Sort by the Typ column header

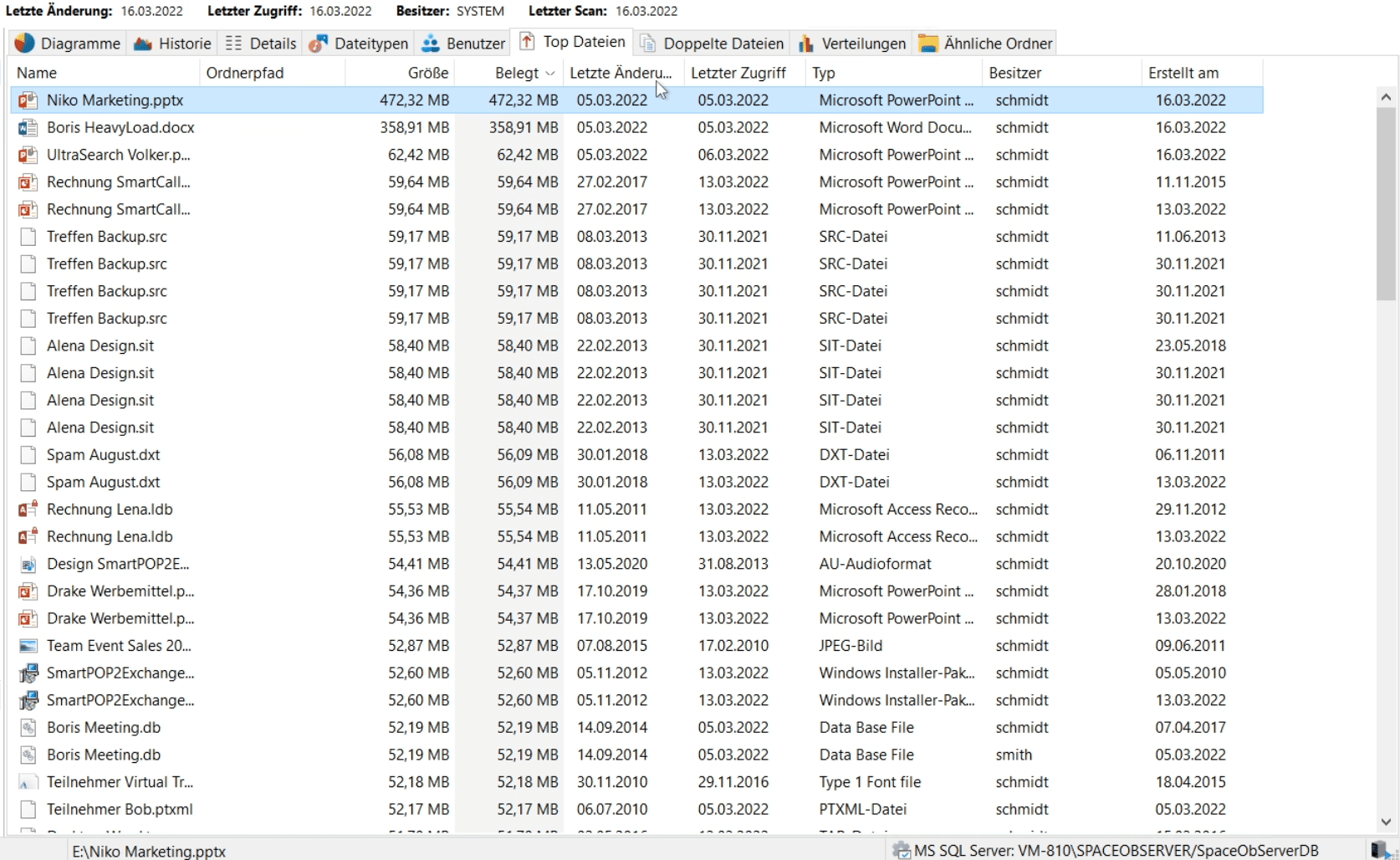pyautogui.click(x=894, y=73)
